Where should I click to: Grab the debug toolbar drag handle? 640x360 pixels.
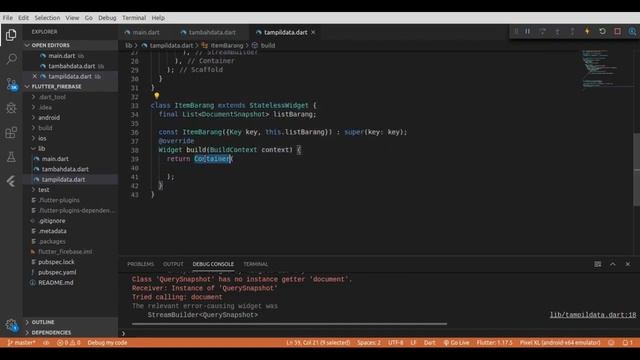[x=516, y=31]
